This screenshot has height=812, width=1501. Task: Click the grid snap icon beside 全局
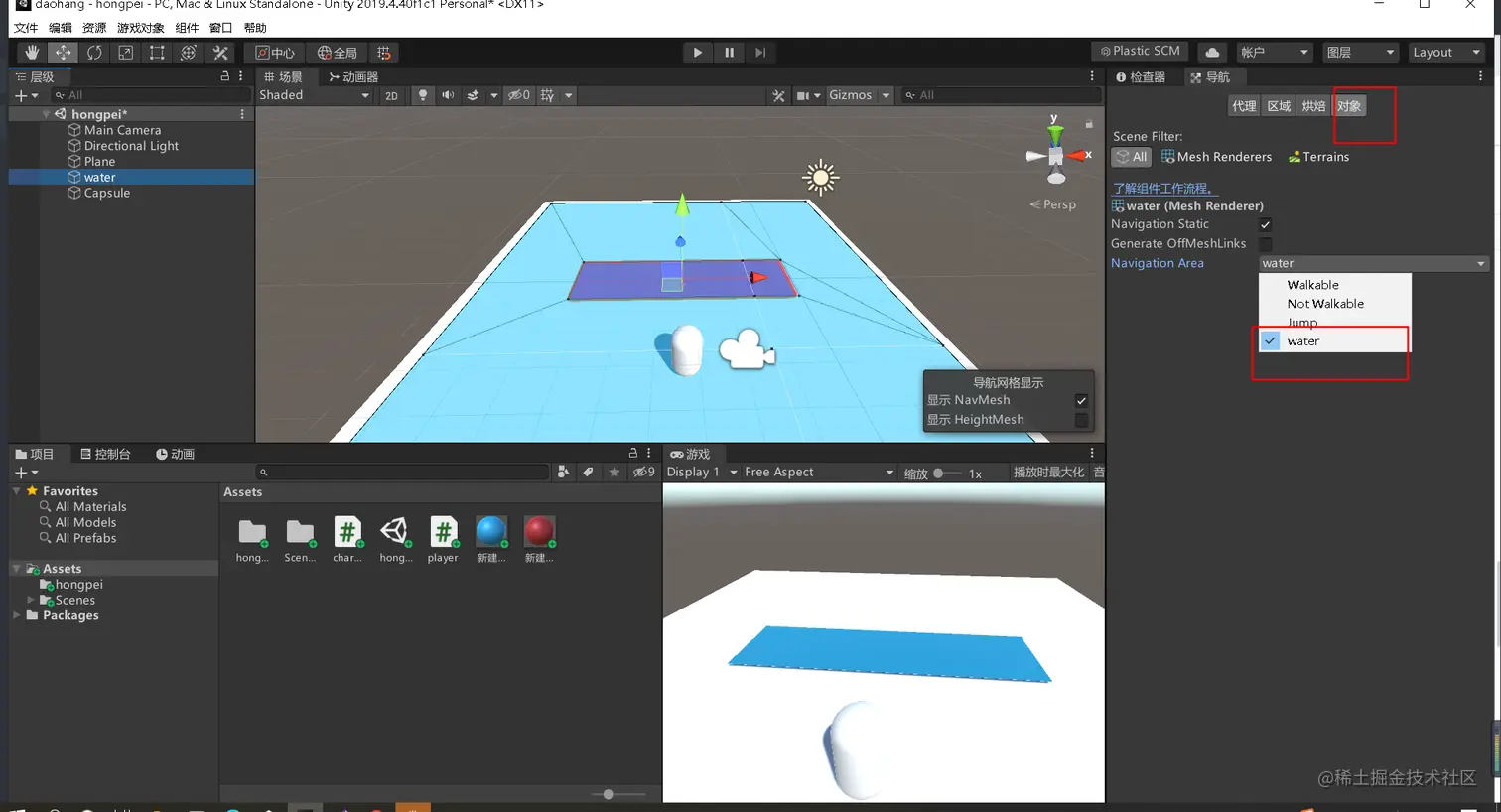pos(384,53)
